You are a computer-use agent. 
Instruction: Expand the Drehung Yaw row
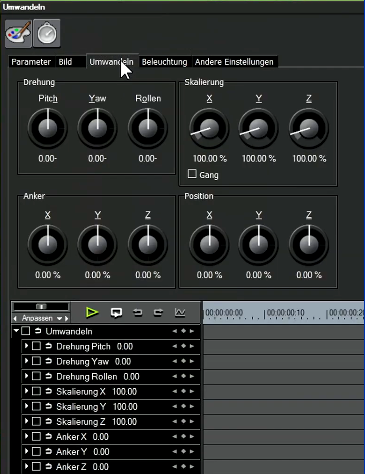click(x=26, y=361)
